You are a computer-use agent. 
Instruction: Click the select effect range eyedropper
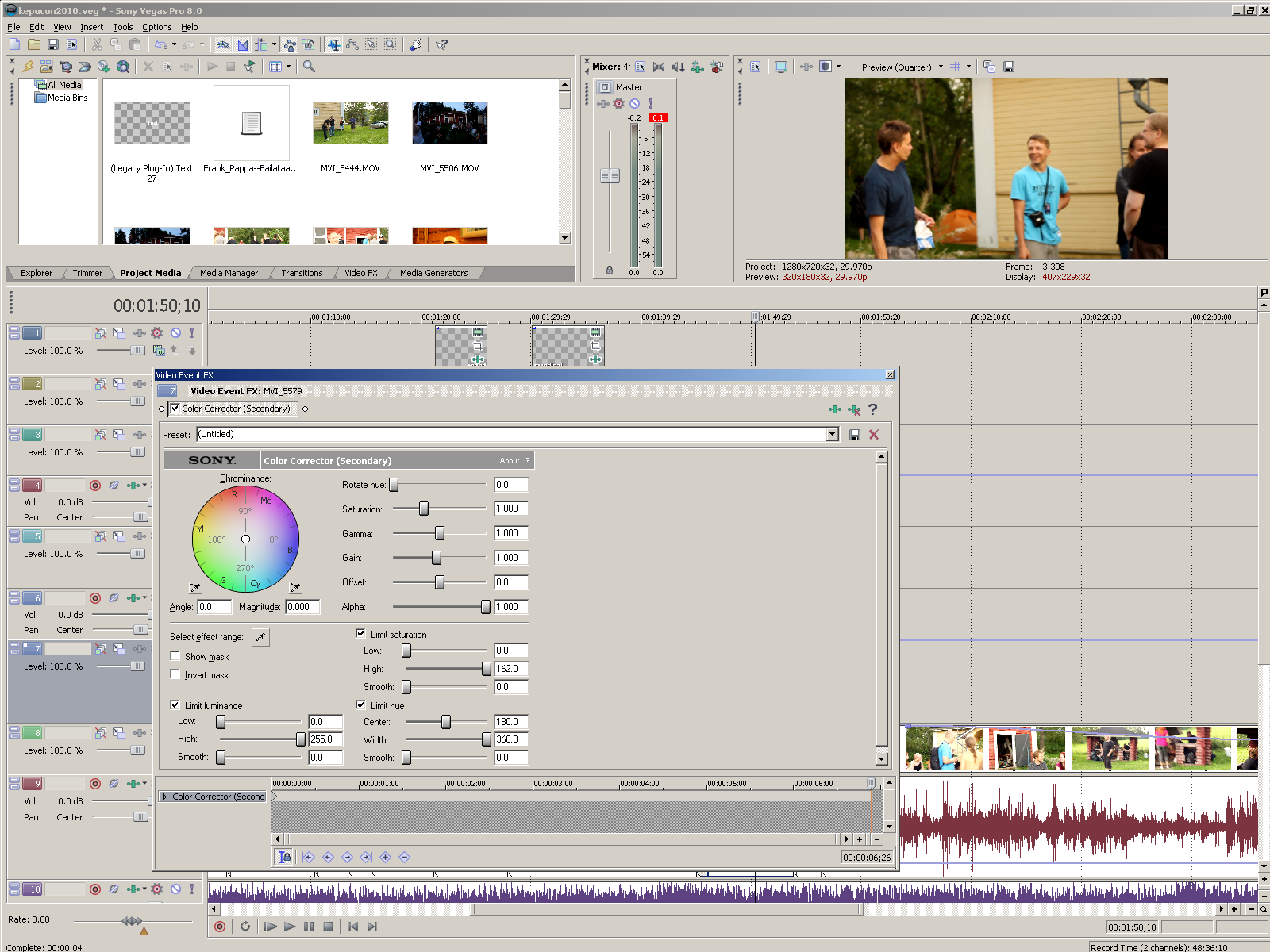click(260, 637)
